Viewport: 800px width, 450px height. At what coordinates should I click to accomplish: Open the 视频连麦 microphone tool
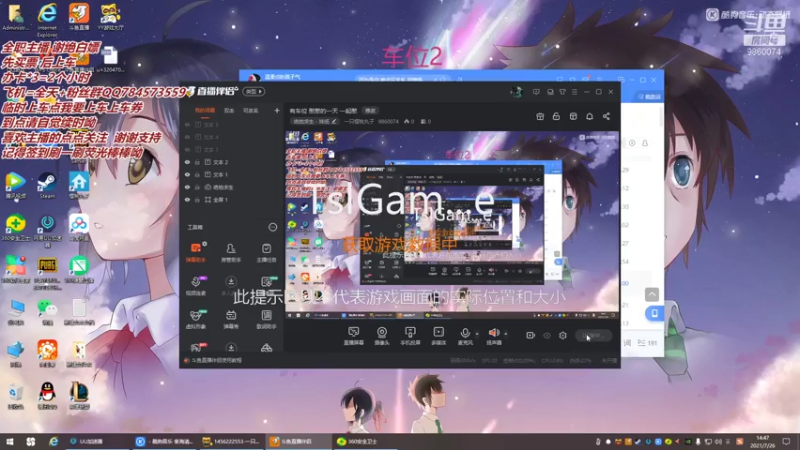tap(196, 286)
